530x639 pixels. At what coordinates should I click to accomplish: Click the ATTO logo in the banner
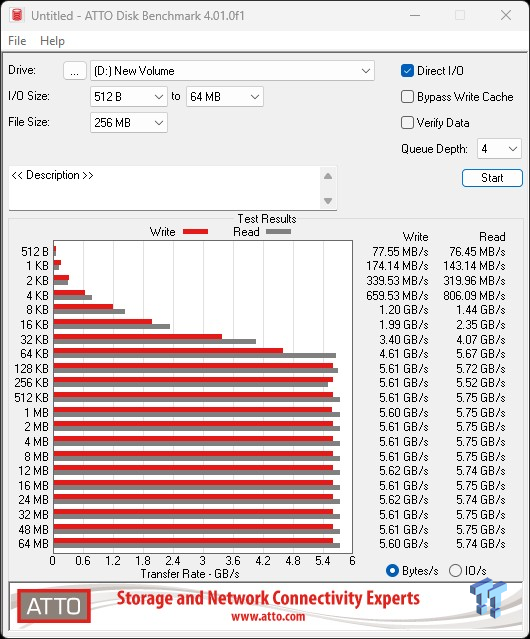pos(54,606)
